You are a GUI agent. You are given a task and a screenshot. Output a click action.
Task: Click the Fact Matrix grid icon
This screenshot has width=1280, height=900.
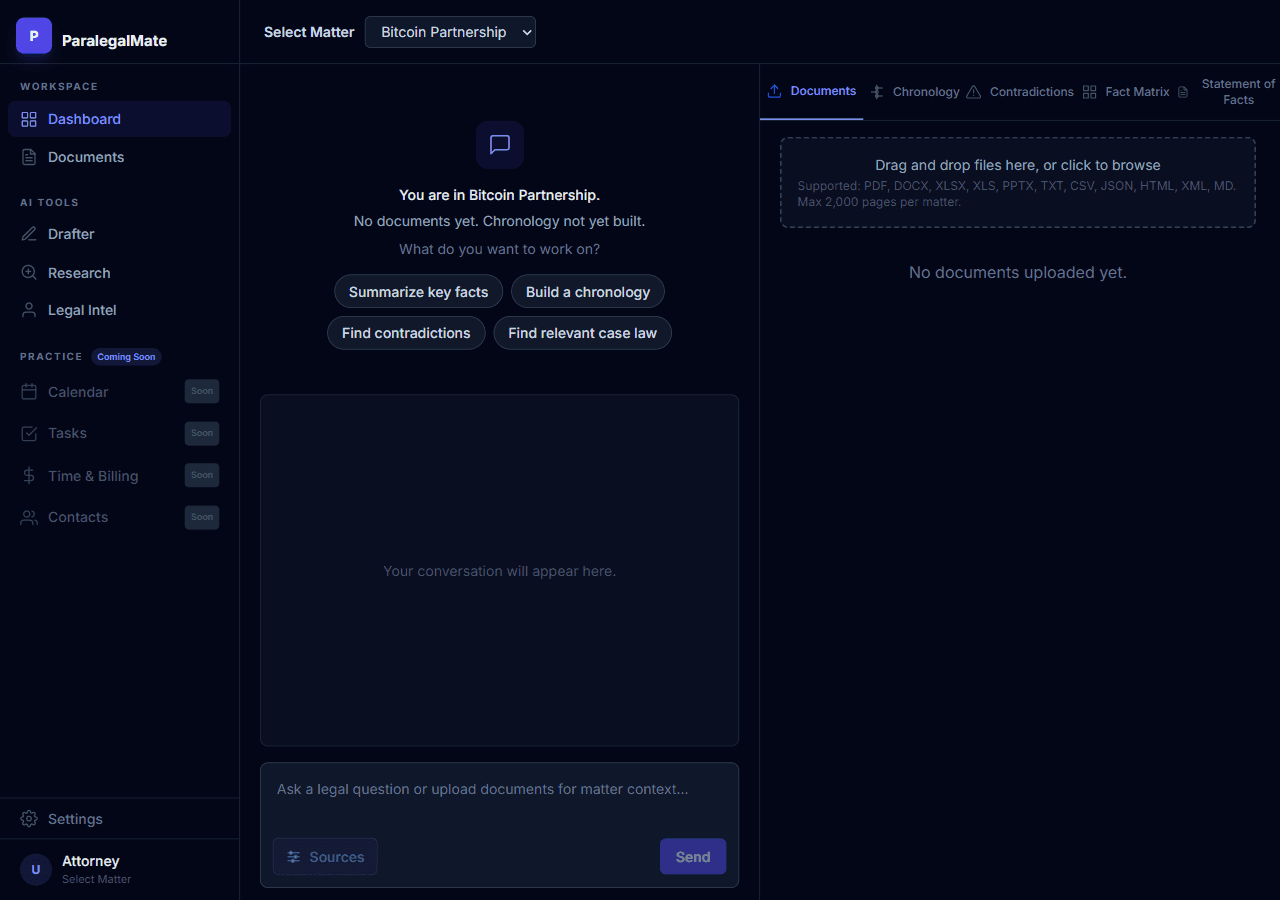(1089, 91)
